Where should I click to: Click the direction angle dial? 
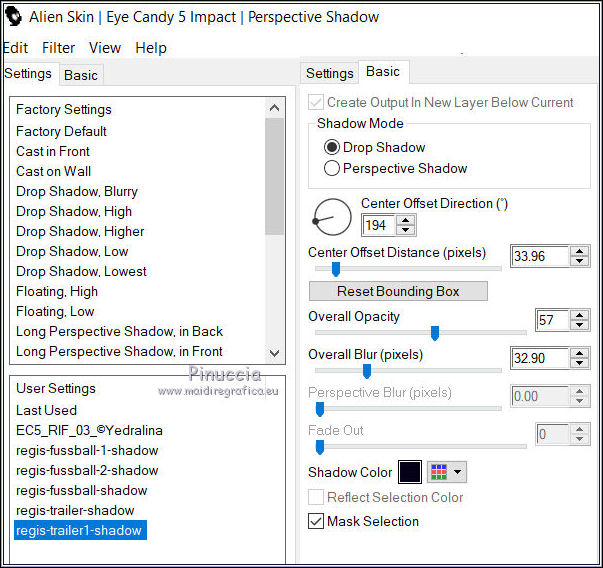tap(333, 217)
